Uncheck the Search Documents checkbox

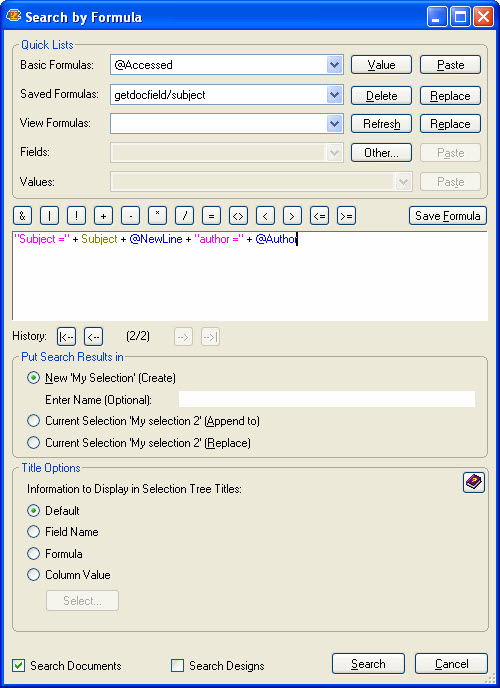pyautogui.click(x=18, y=665)
